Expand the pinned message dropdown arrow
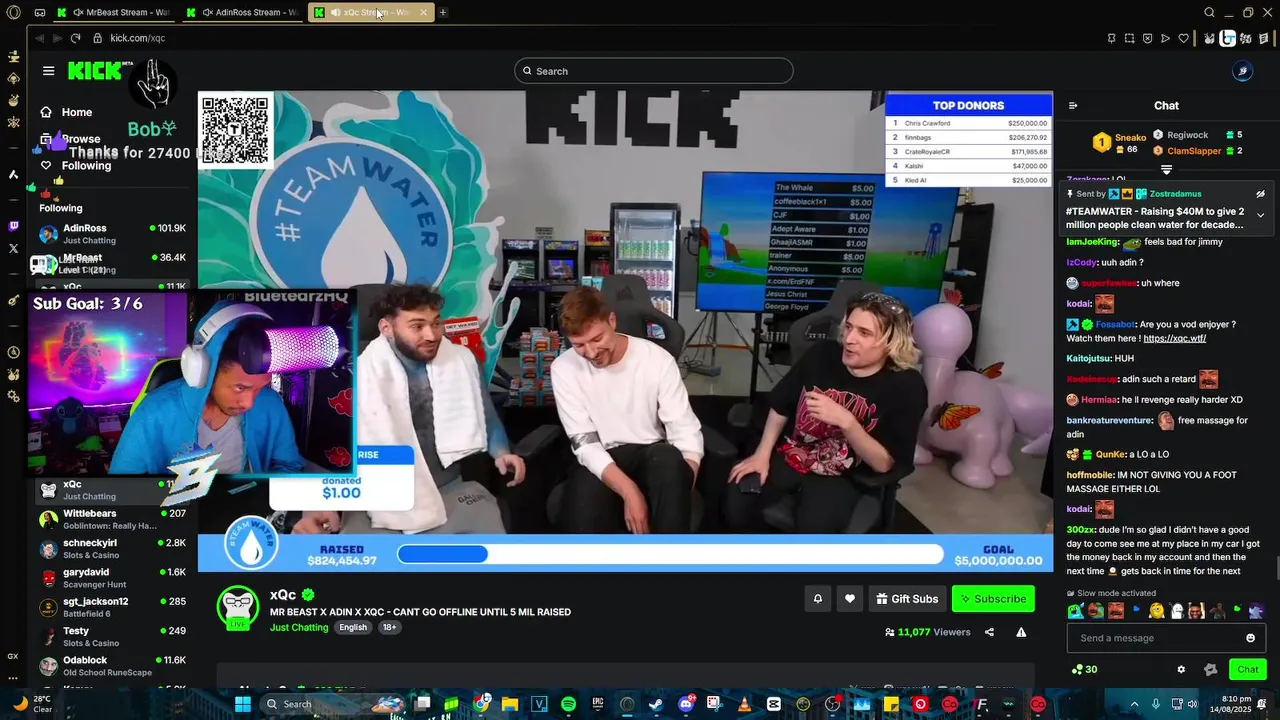This screenshot has height=720, width=1280. (x=1260, y=215)
